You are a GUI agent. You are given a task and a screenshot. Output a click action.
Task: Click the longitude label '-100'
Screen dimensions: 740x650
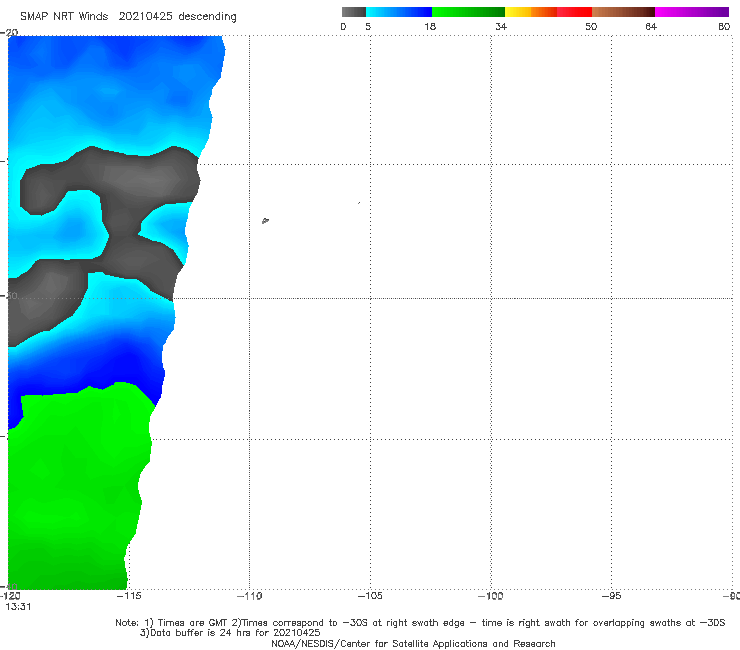(x=491, y=596)
